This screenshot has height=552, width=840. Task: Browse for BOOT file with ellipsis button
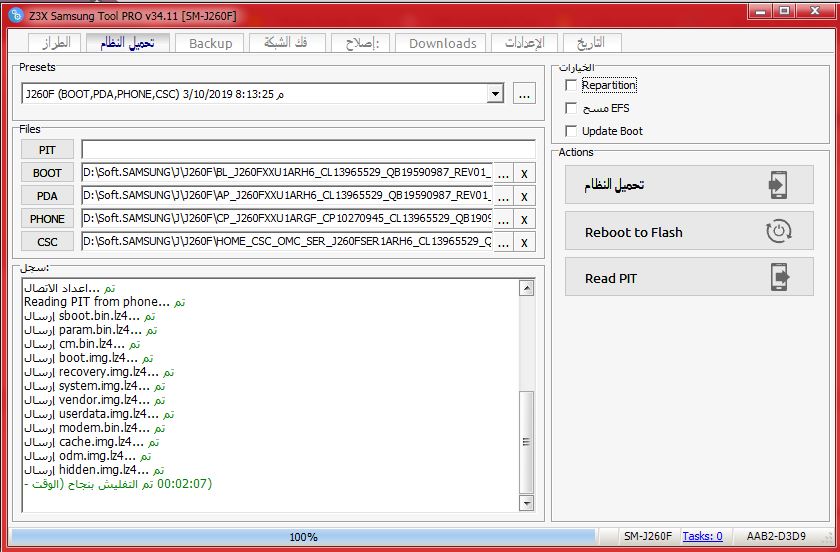pyautogui.click(x=503, y=174)
